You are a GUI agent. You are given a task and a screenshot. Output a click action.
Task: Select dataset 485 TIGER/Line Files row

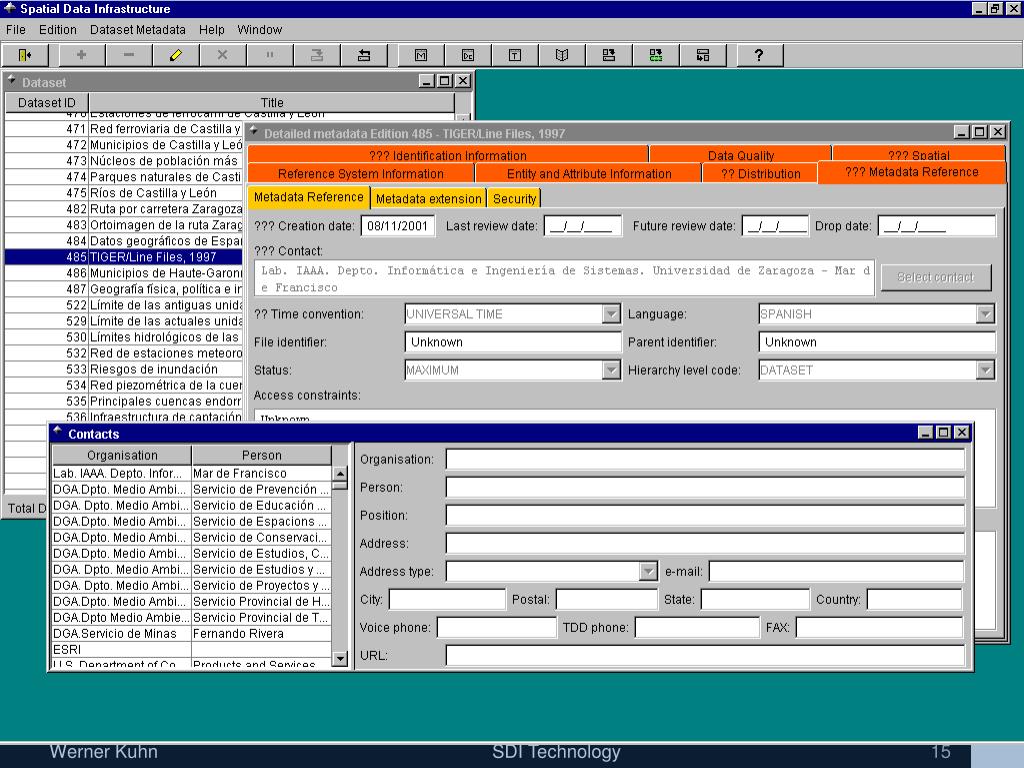click(x=123, y=257)
